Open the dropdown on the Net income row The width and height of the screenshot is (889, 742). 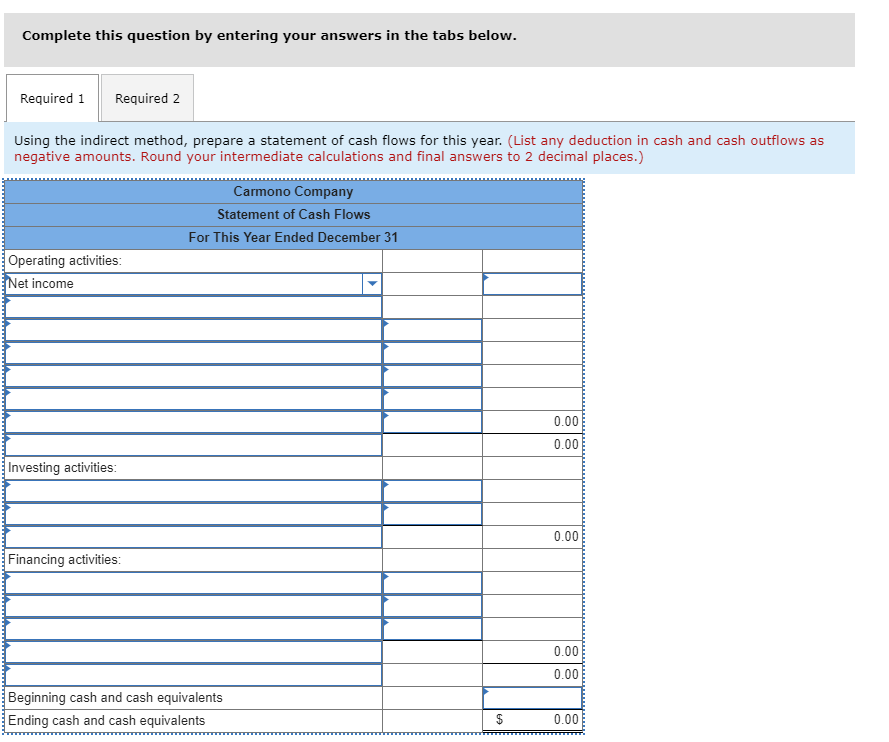point(371,283)
